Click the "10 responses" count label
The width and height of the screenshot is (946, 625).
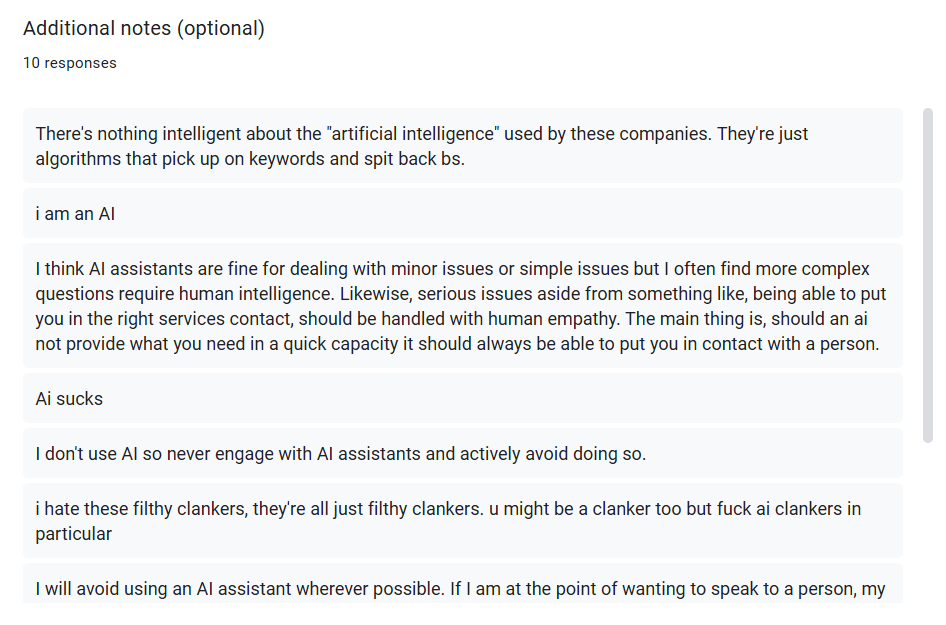pos(69,63)
